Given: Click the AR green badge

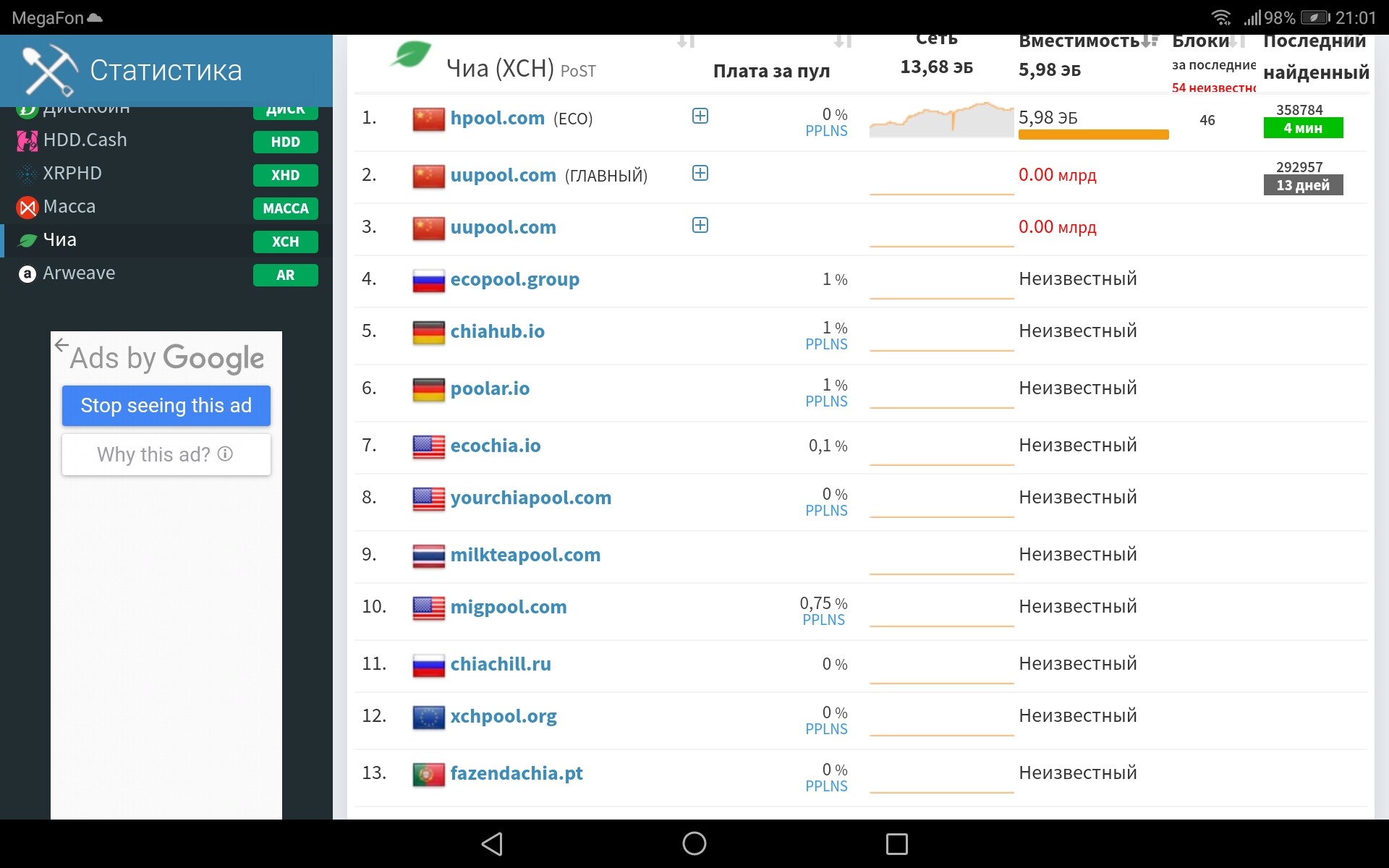Looking at the screenshot, I should (286, 275).
